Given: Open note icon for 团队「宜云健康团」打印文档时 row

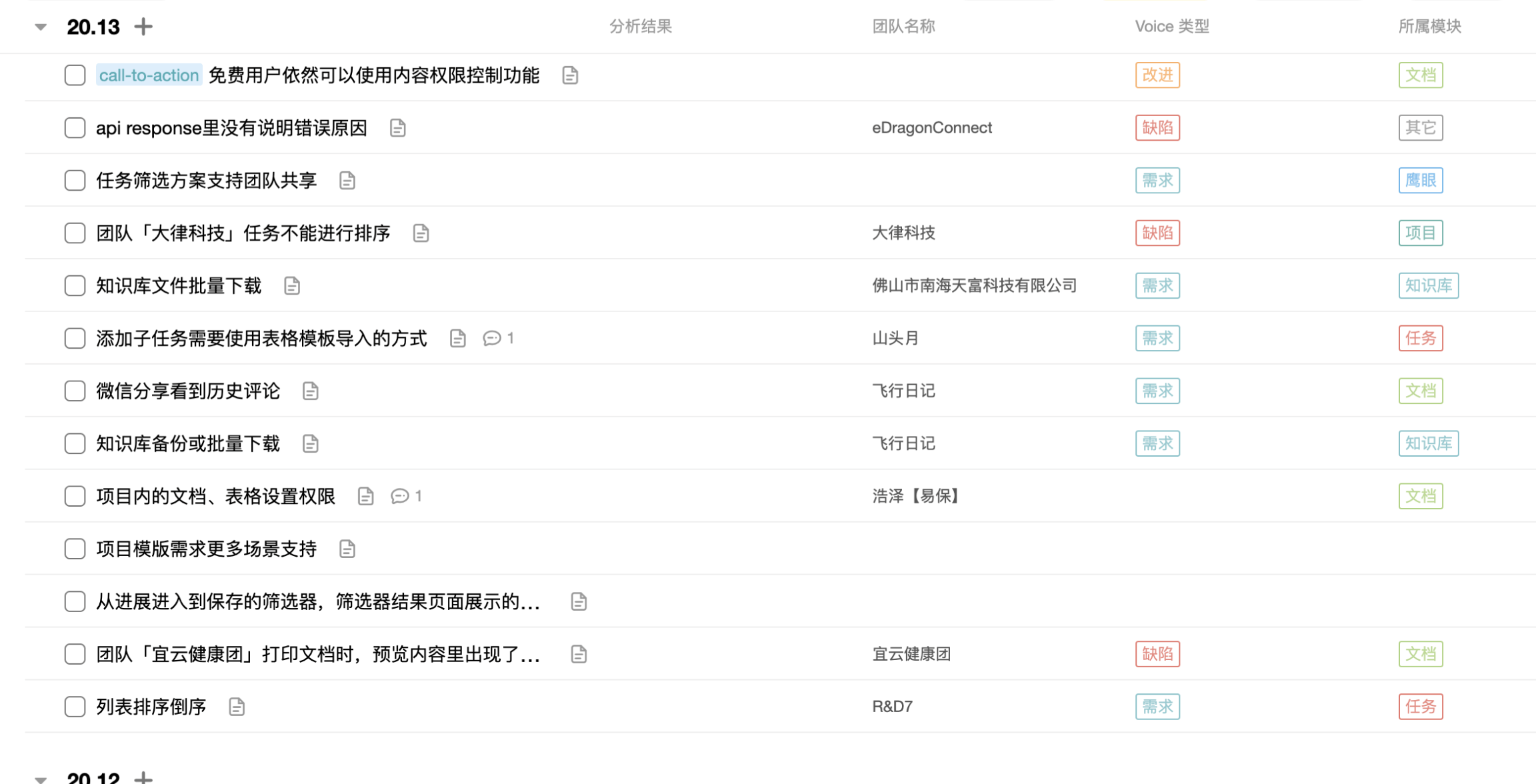Looking at the screenshot, I should 579,655.
